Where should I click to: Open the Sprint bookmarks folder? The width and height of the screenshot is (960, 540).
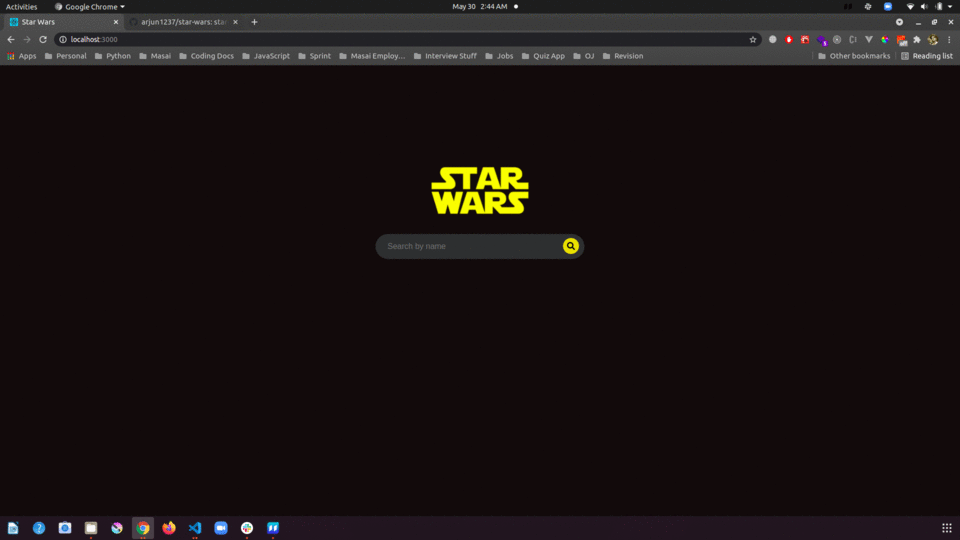click(314, 56)
